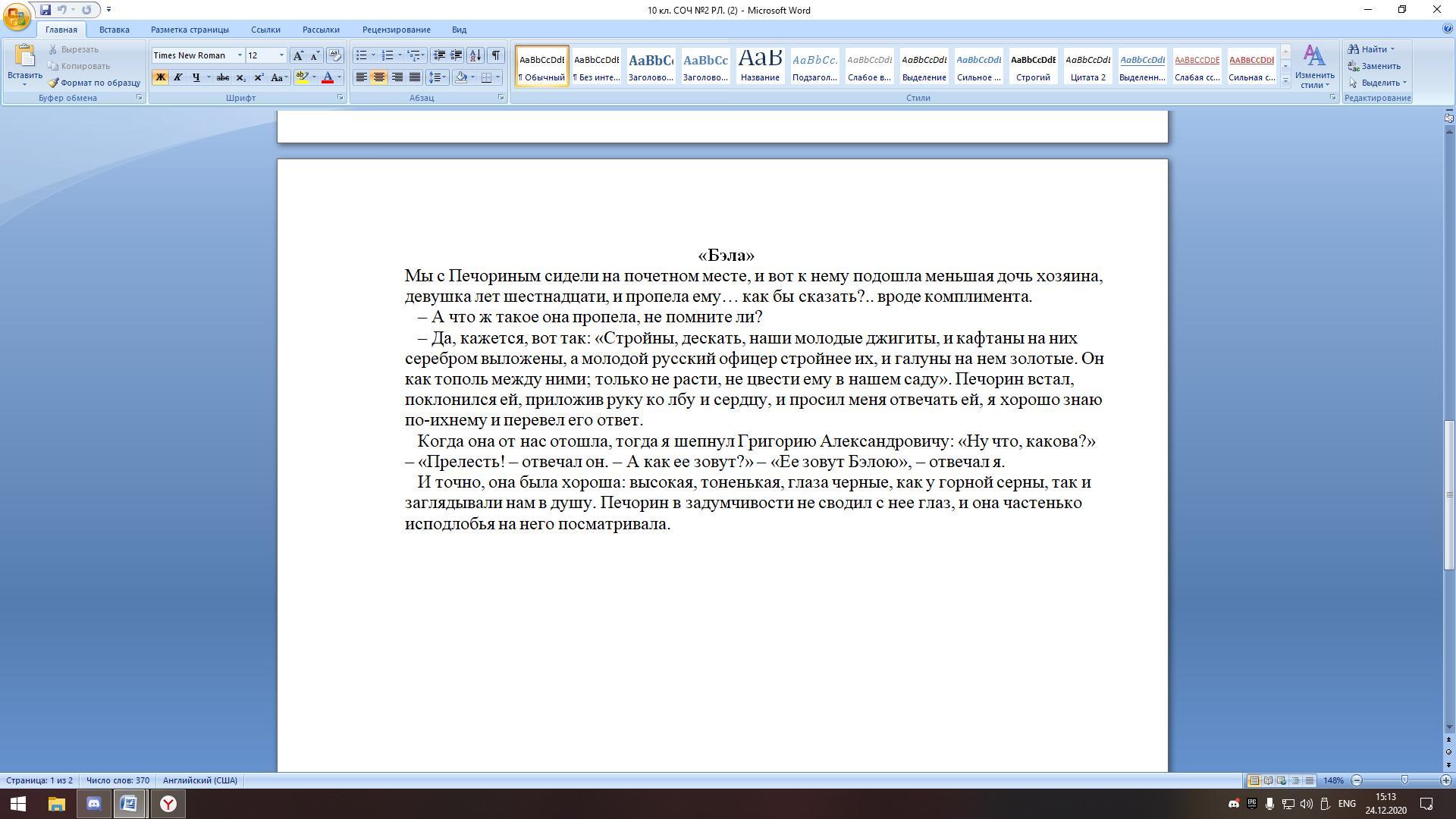
Task: Click numbered list icon
Action: pos(388,55)
